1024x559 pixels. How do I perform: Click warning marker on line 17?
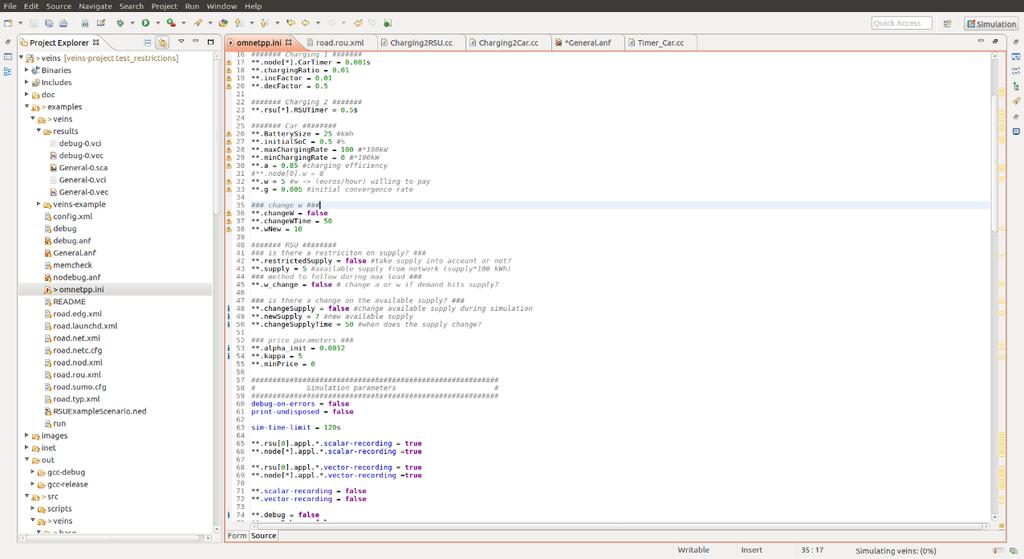(229, 63)
